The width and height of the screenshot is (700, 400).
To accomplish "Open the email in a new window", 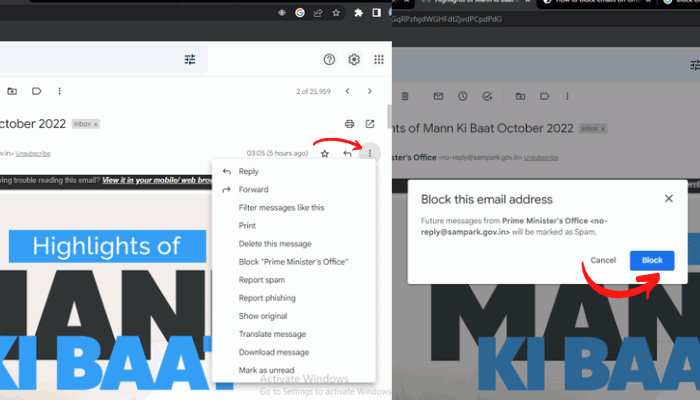I will pyautogui.click(x=370, y=124).
